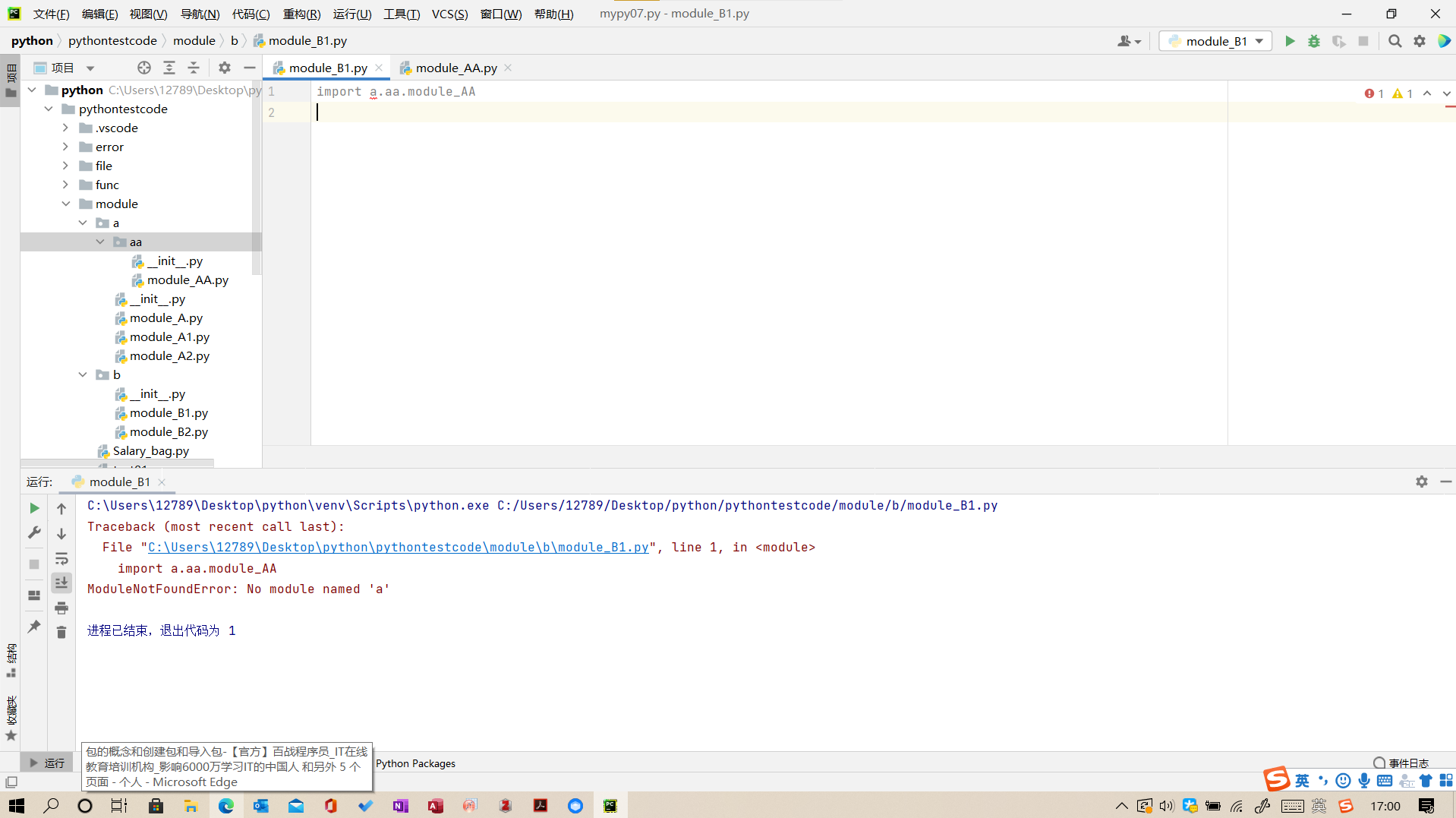Open Search Everywhere magnifier icon
This screenshot has height=818, width=1456.
(x=1395, y=41)
